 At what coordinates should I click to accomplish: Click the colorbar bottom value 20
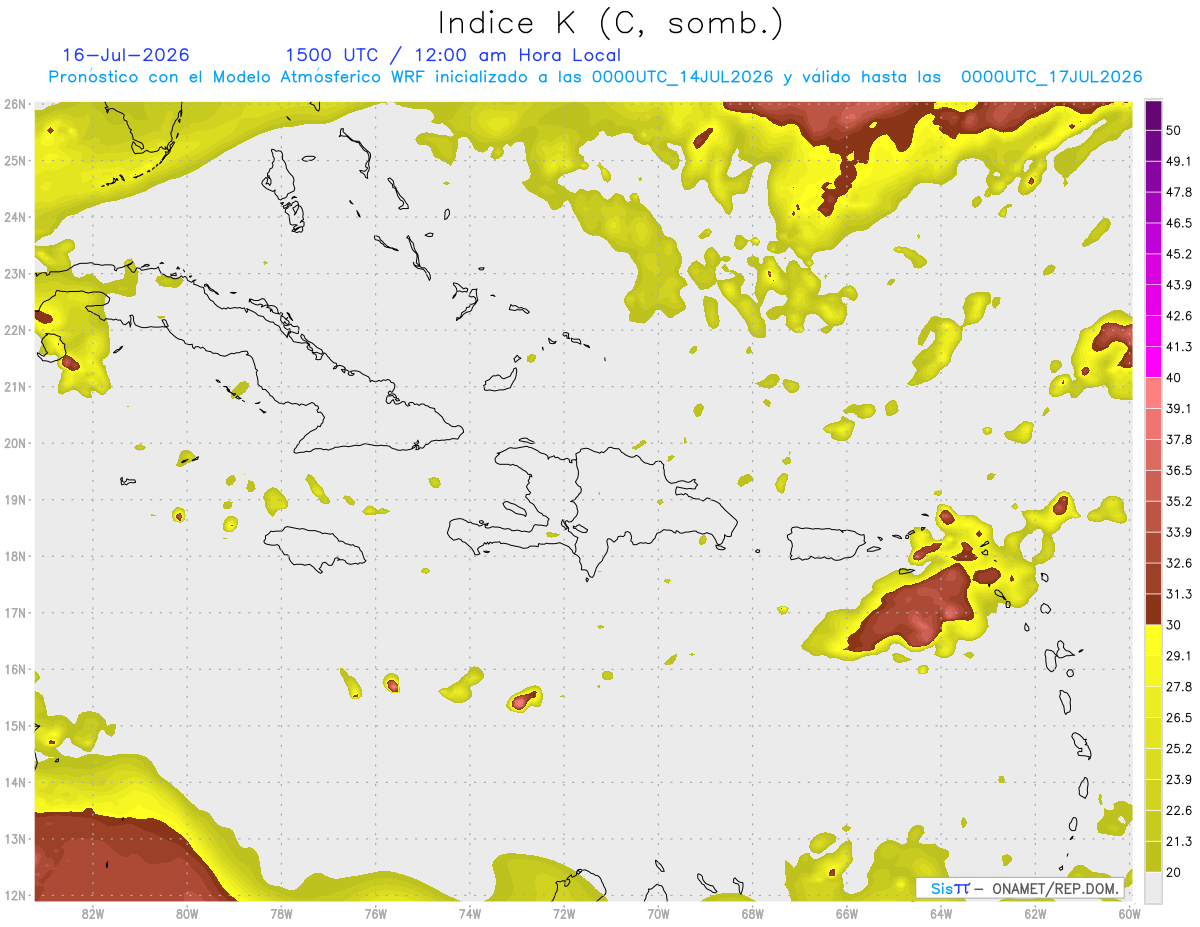pyautogui.click(x=1174, y=872)
